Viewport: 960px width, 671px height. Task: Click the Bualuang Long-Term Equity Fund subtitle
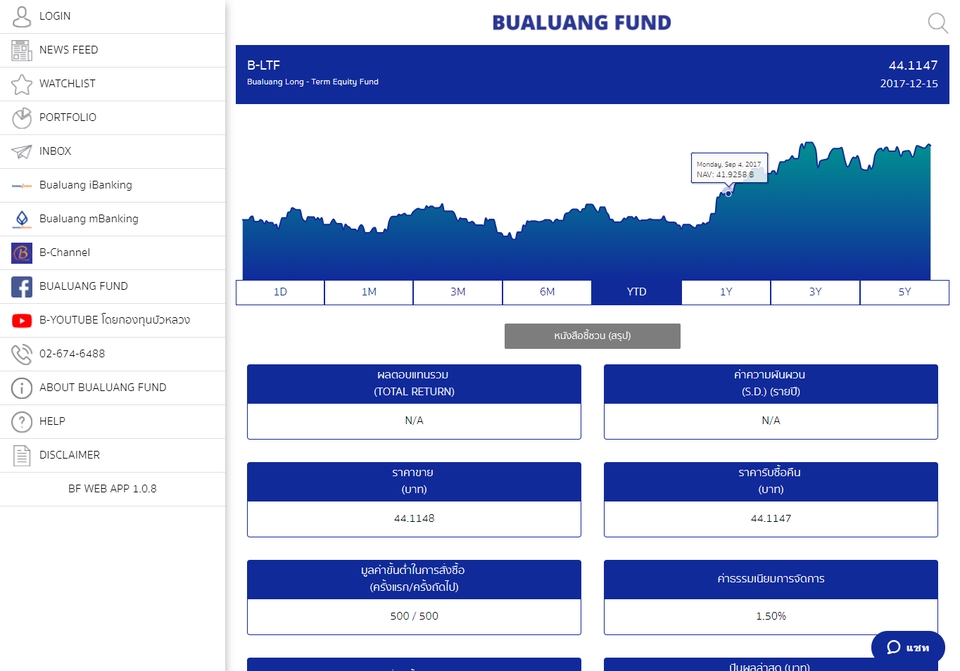312,82
